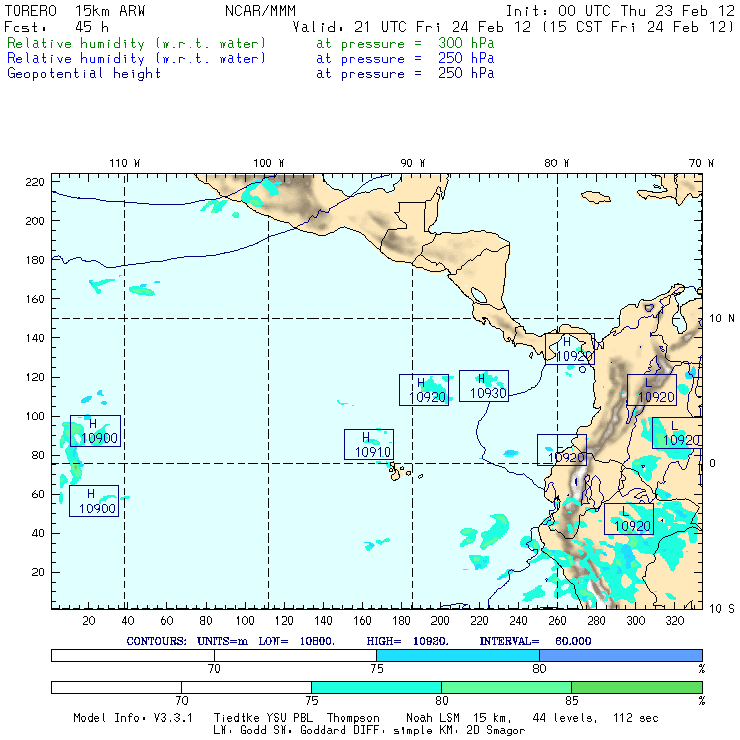Click Lake Nicaragua on the map
740x740 pixels.
479,295
